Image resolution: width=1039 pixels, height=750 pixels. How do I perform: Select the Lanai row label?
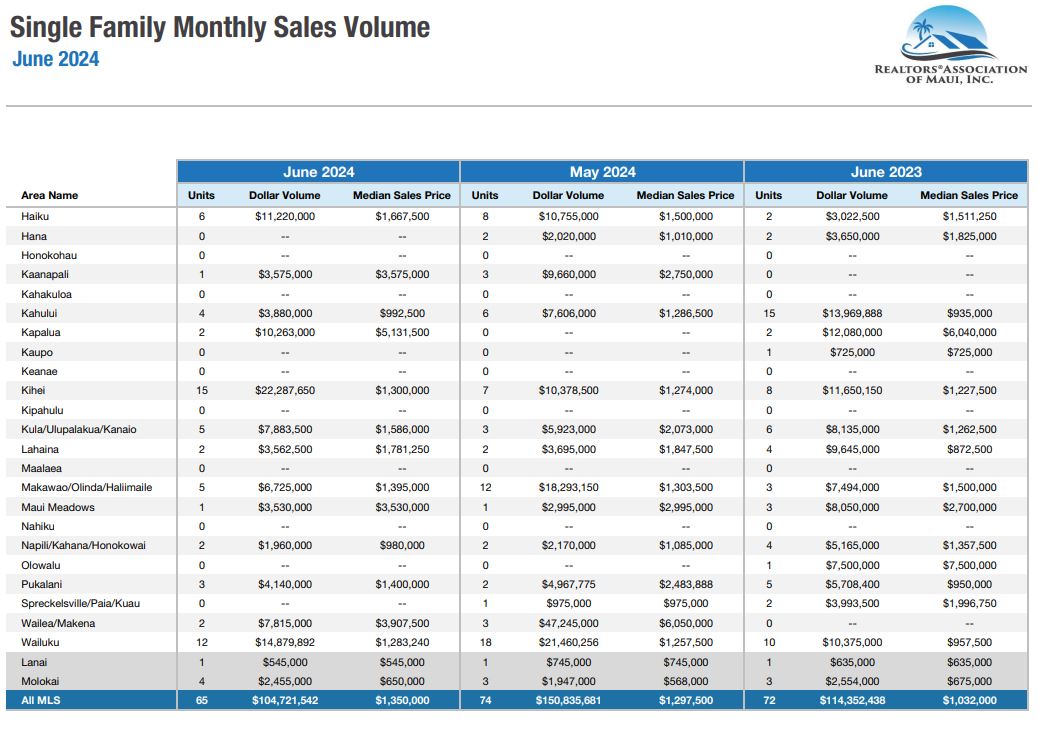click(x=34, y=662)
